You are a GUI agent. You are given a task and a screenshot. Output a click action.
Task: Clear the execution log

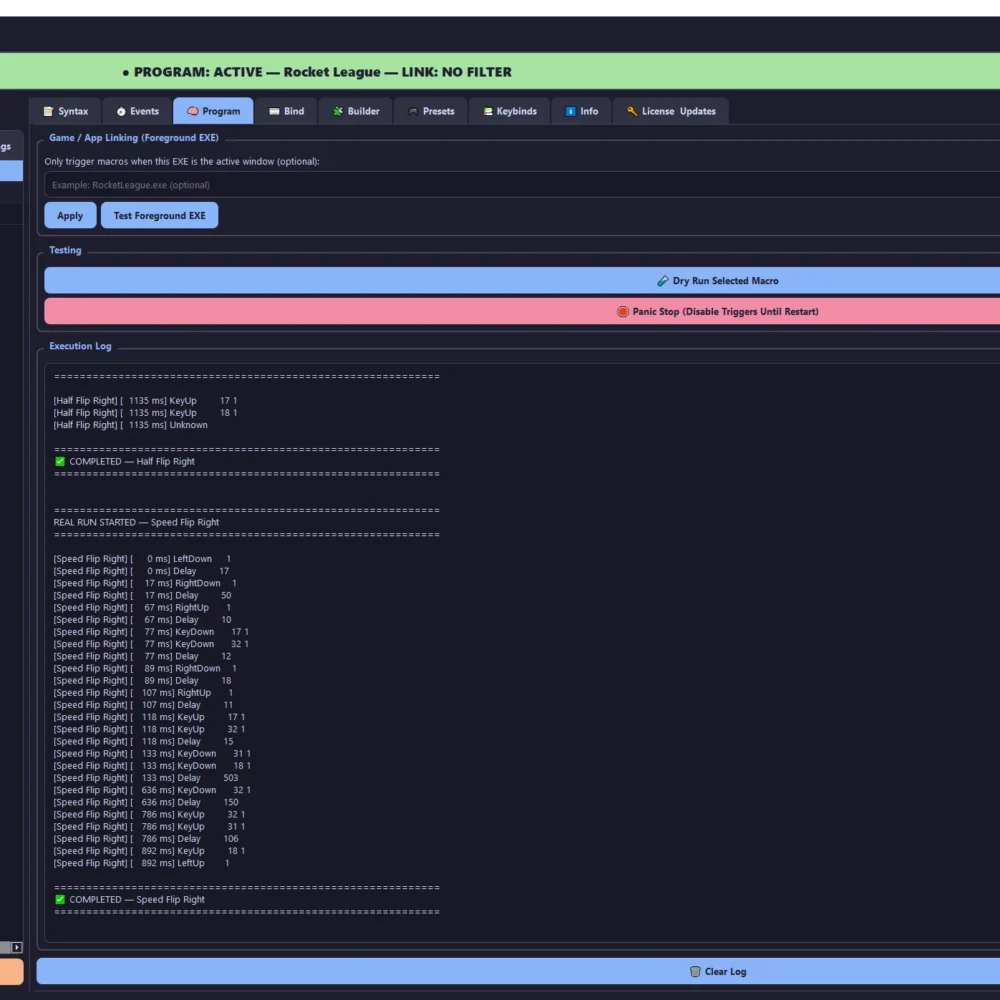coord(518,971)
